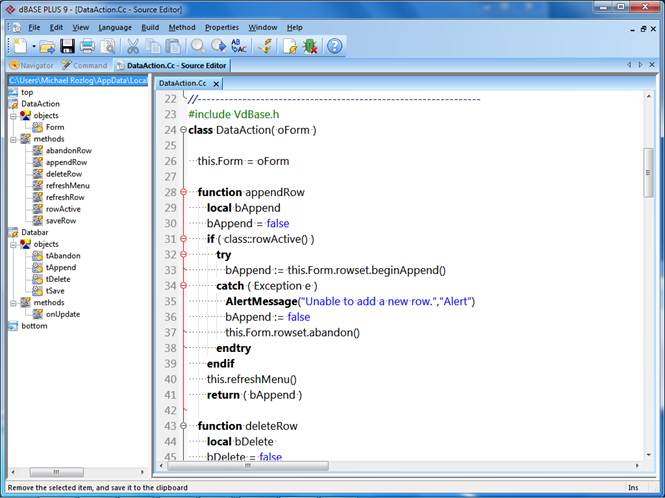Open the Properties menu
The width and height of the screenshot is (665, 498).
pyautogui.click(x=221, y=27)
